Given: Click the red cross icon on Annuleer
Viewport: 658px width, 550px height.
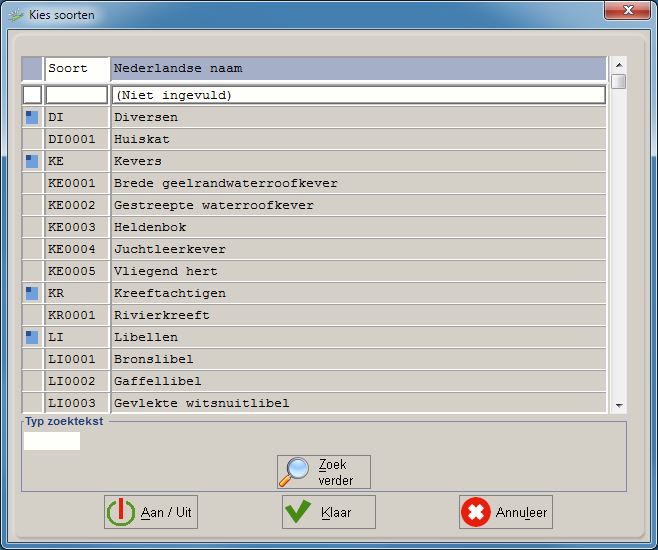Looking at the screenshot, I should (x=476, y=512).
